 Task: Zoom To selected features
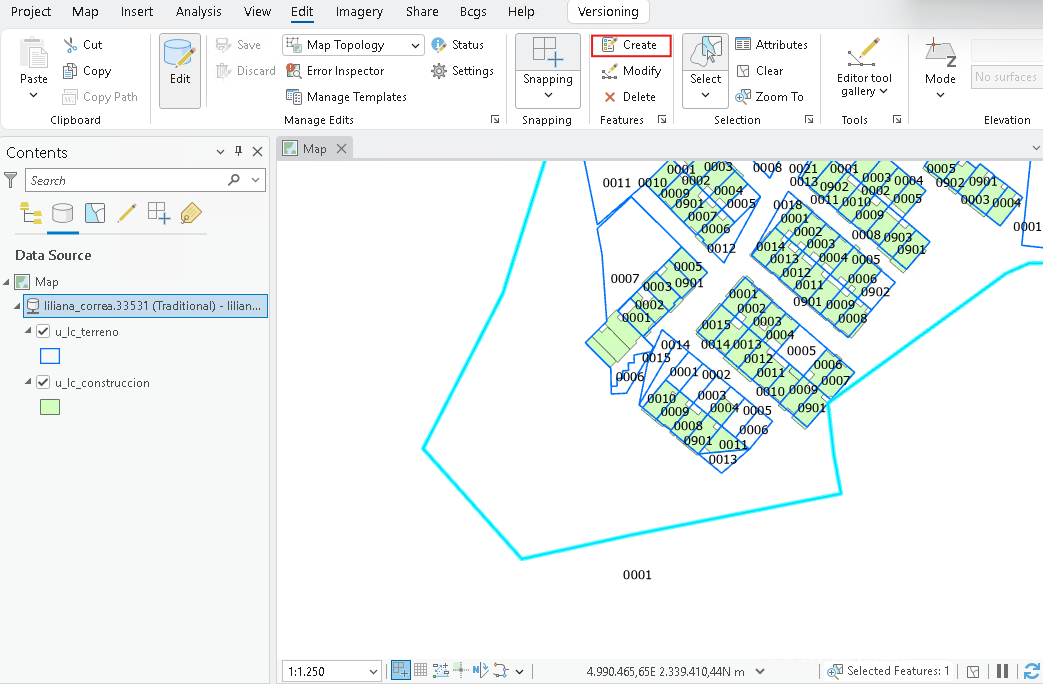point(769,96)
